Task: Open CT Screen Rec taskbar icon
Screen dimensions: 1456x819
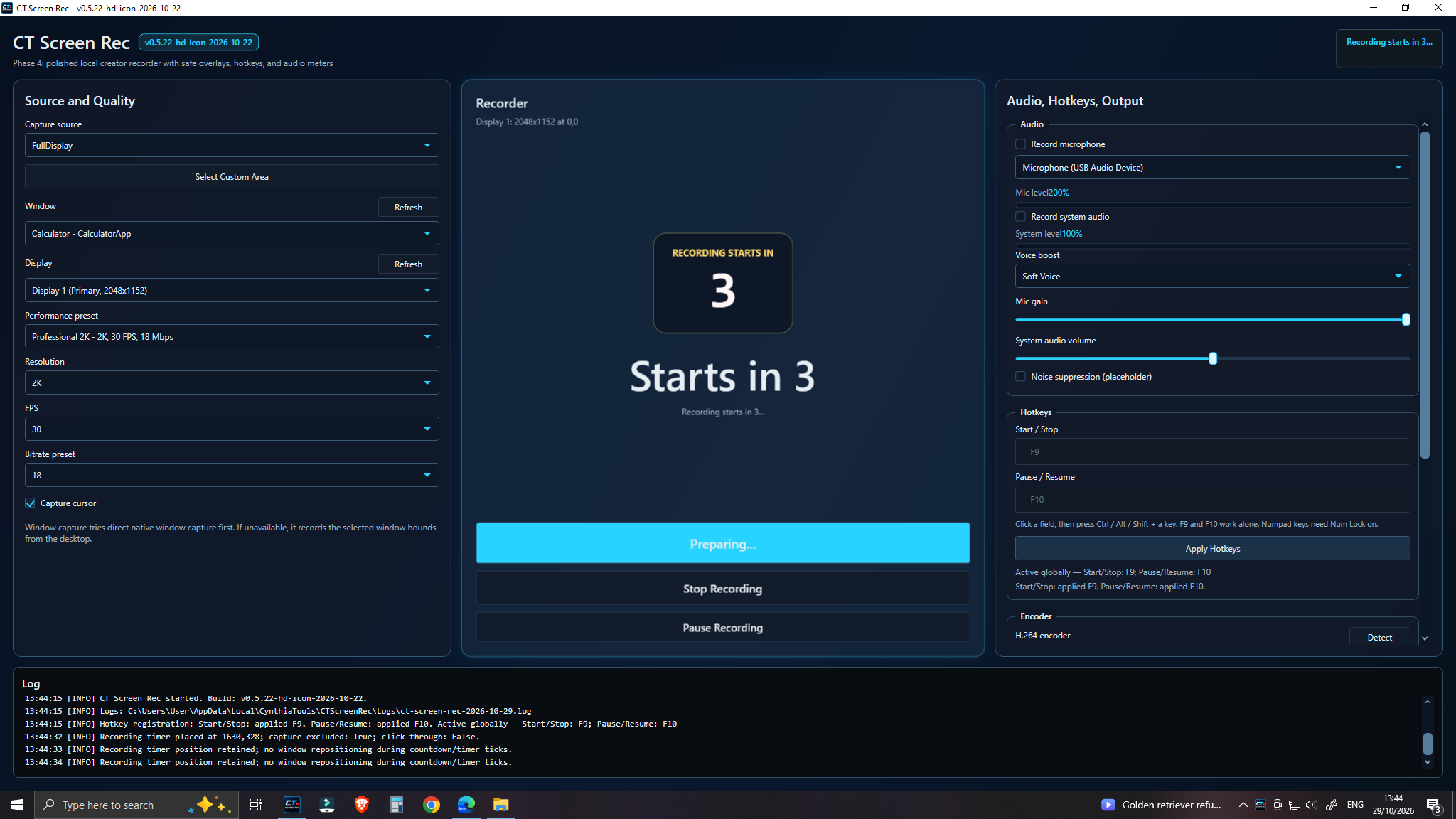Action: coord(292,805)
